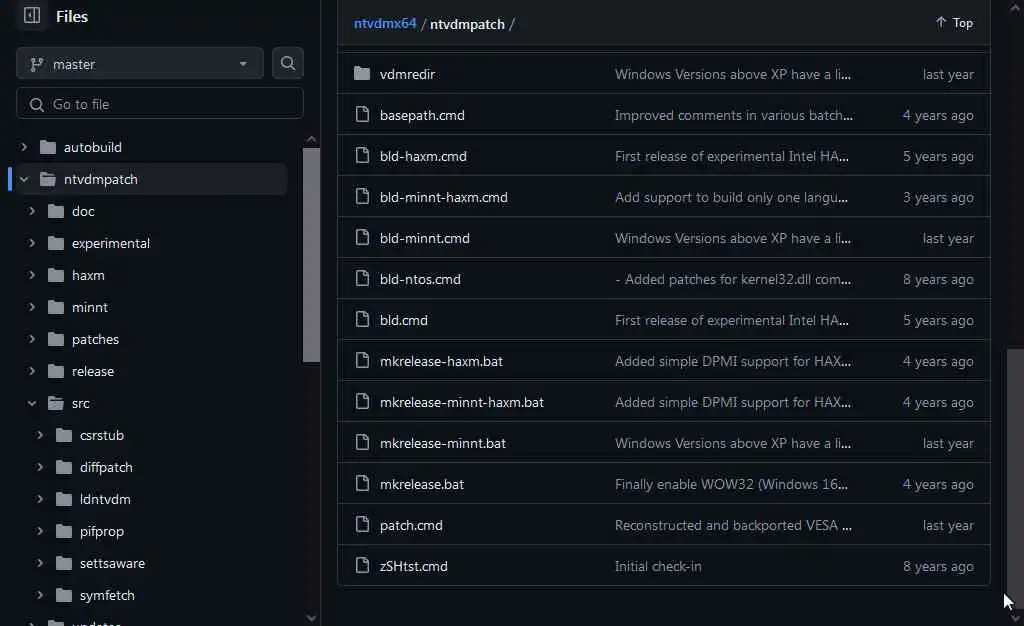Click the haxm folder icon in the tree
The width and height of the screenshot is (1024, 626).
point(55,275)
